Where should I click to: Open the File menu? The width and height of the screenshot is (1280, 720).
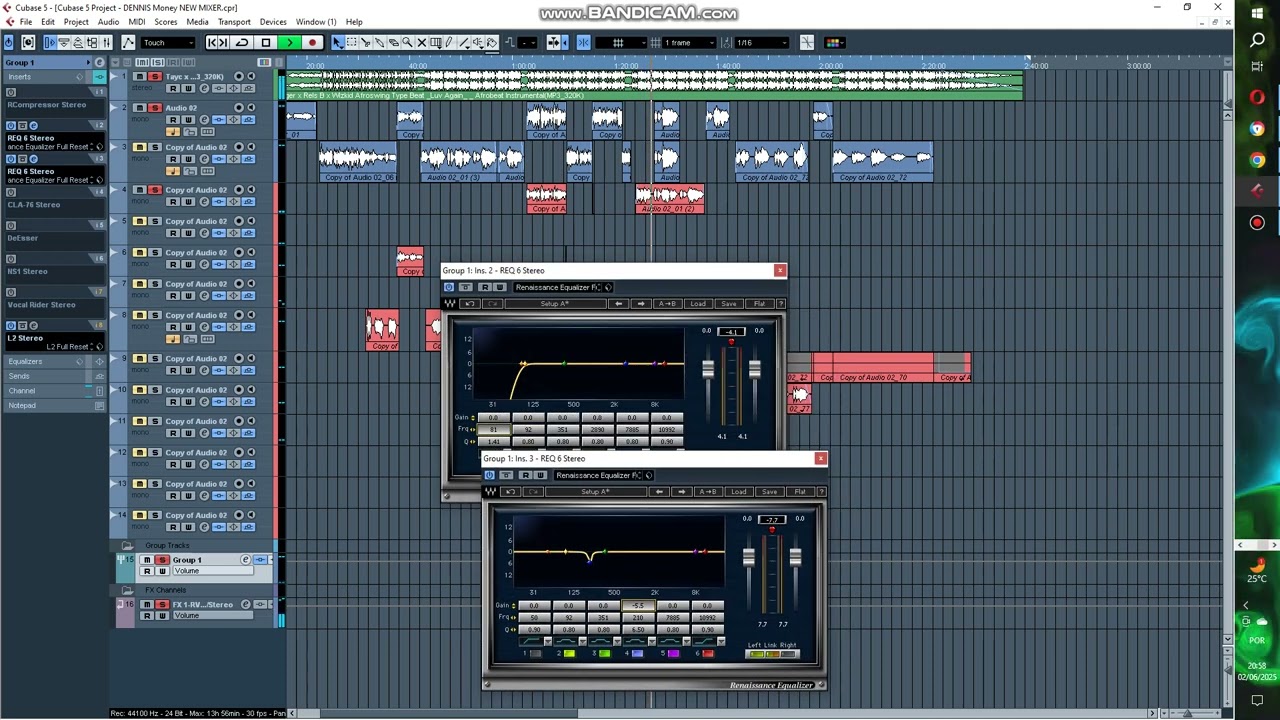click(x=26, y=21)
